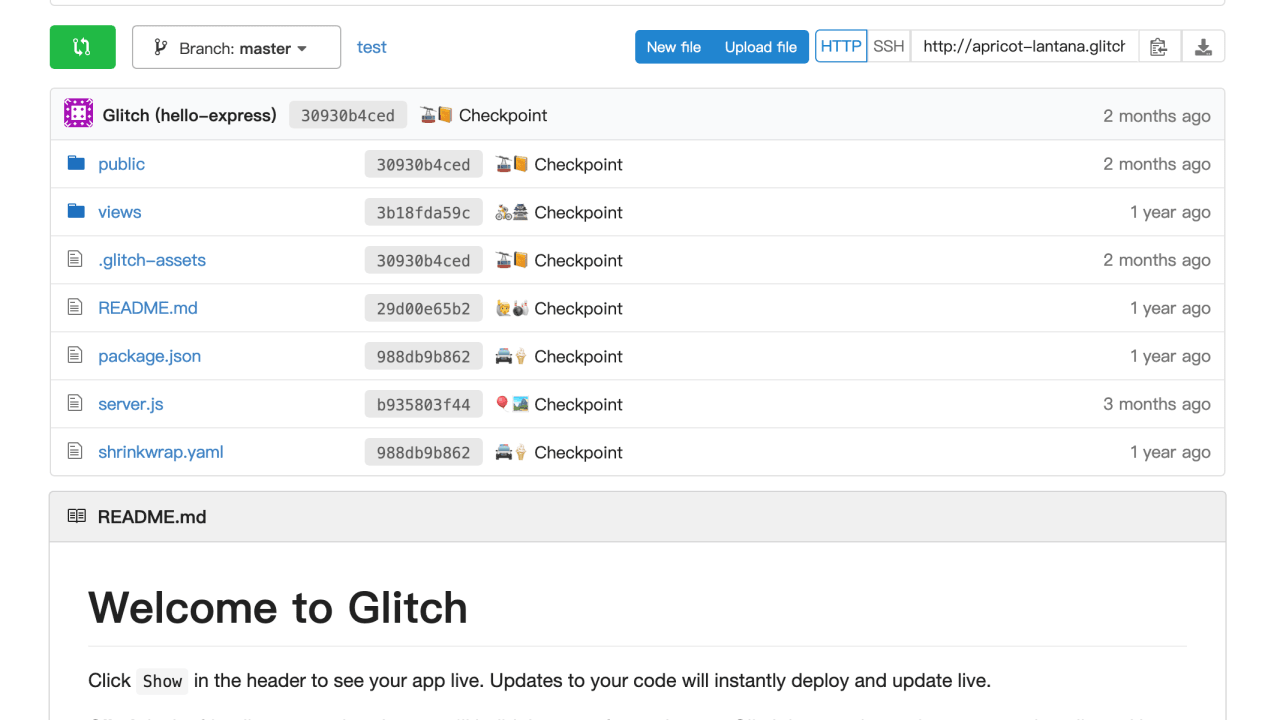Click the repository clone URL field
This screenshot has width=1280, height=720.
click(x=1024, y=46)
